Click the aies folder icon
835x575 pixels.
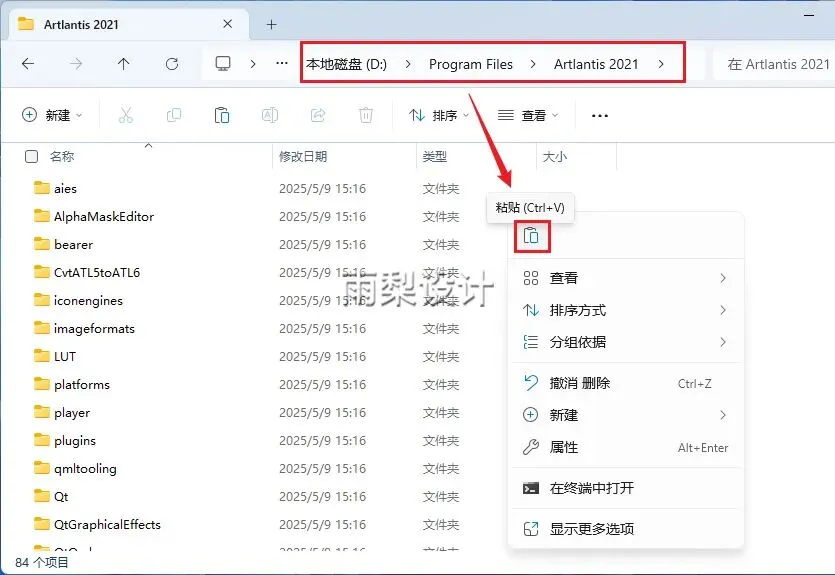42,187
